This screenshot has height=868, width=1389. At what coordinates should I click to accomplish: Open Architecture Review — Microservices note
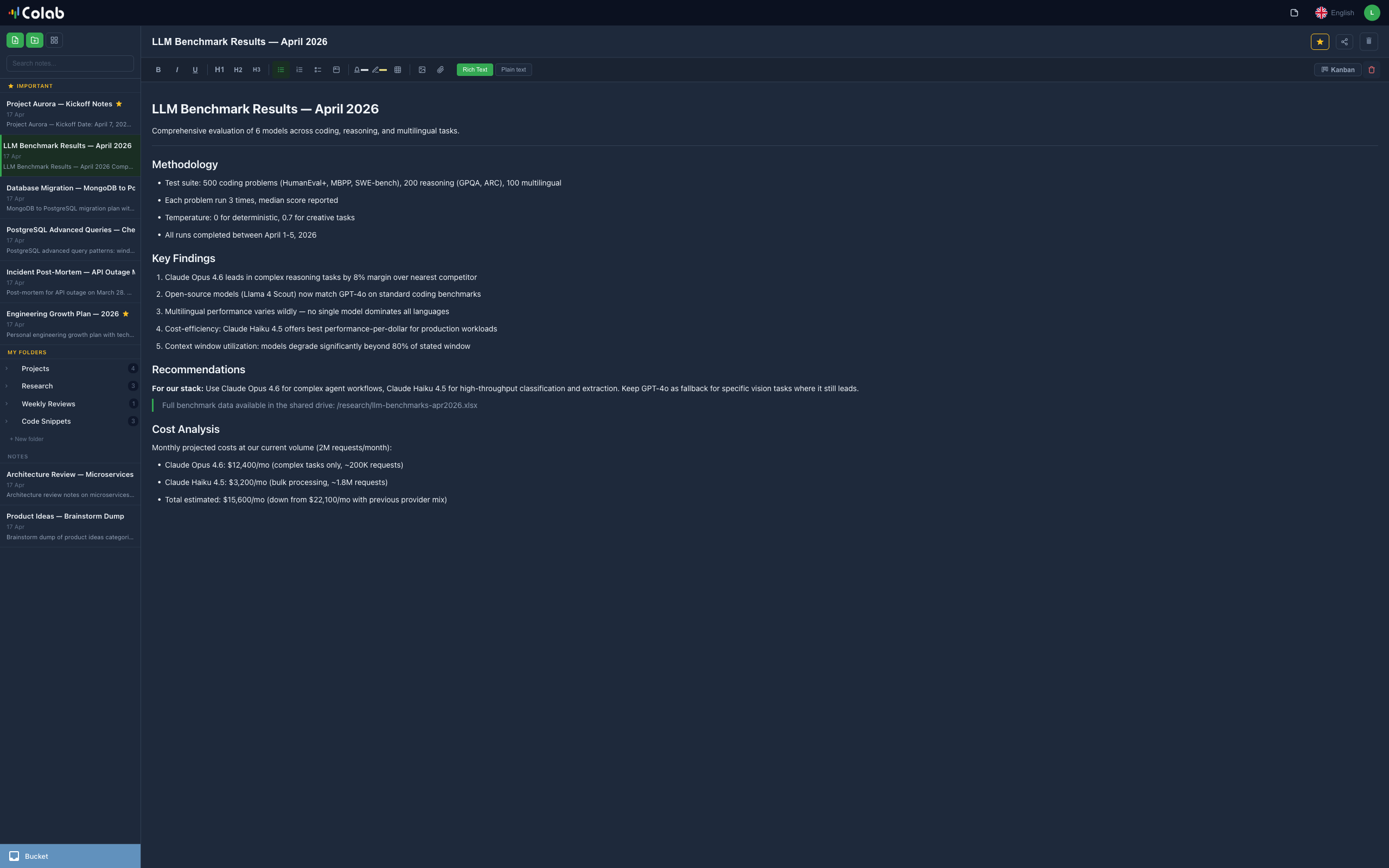click(x=70, y=484)
